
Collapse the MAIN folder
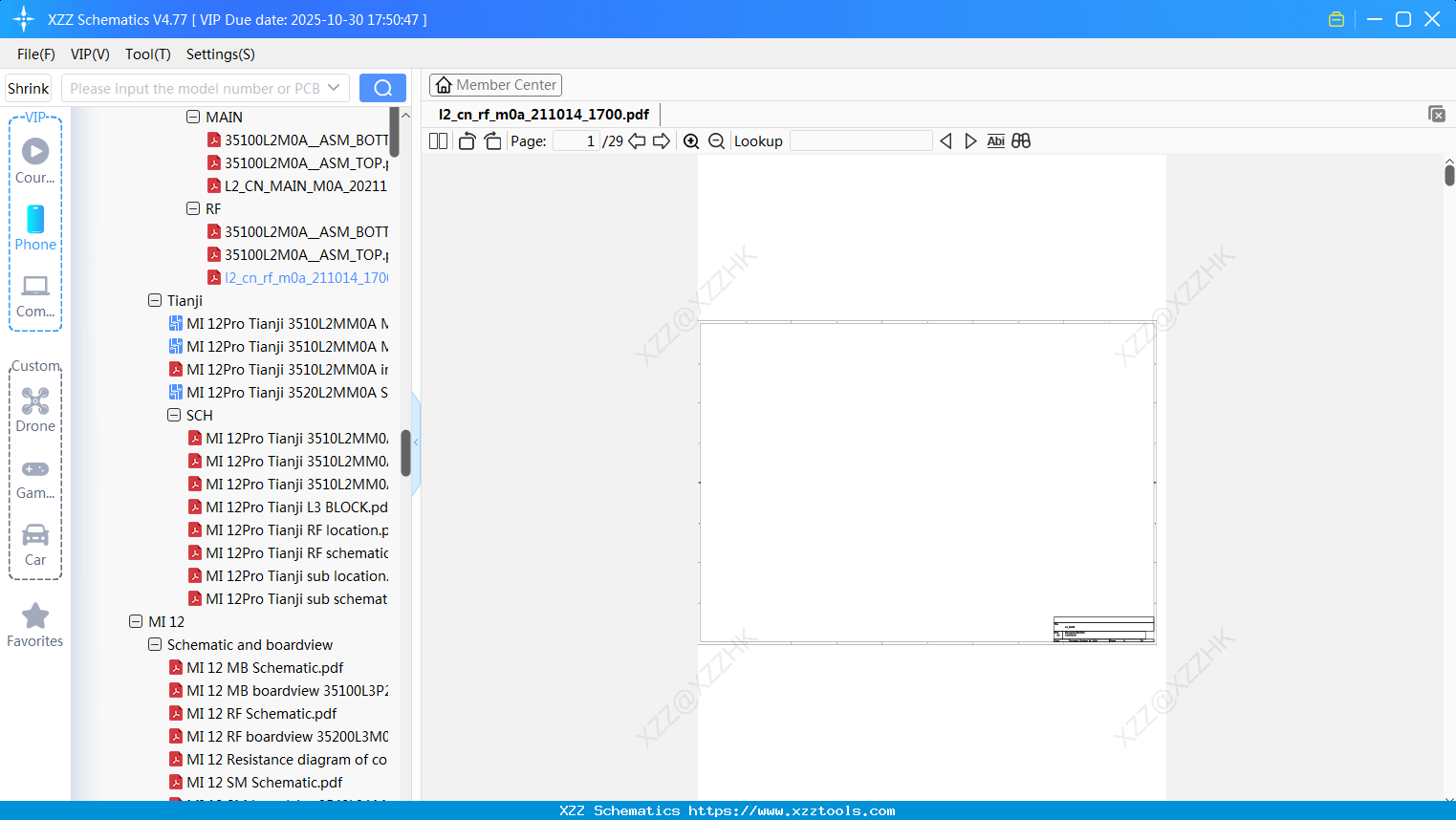[x=193, y=117]
